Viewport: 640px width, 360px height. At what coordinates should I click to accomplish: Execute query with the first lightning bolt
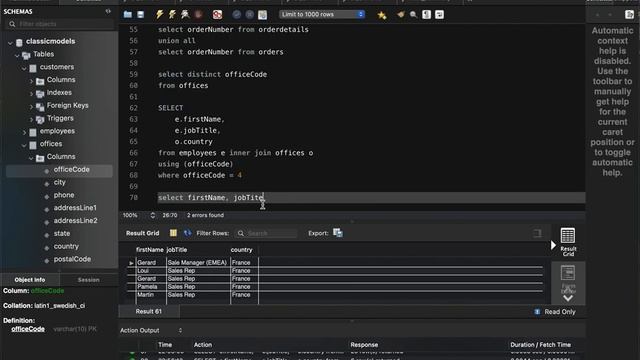point(159,15)
